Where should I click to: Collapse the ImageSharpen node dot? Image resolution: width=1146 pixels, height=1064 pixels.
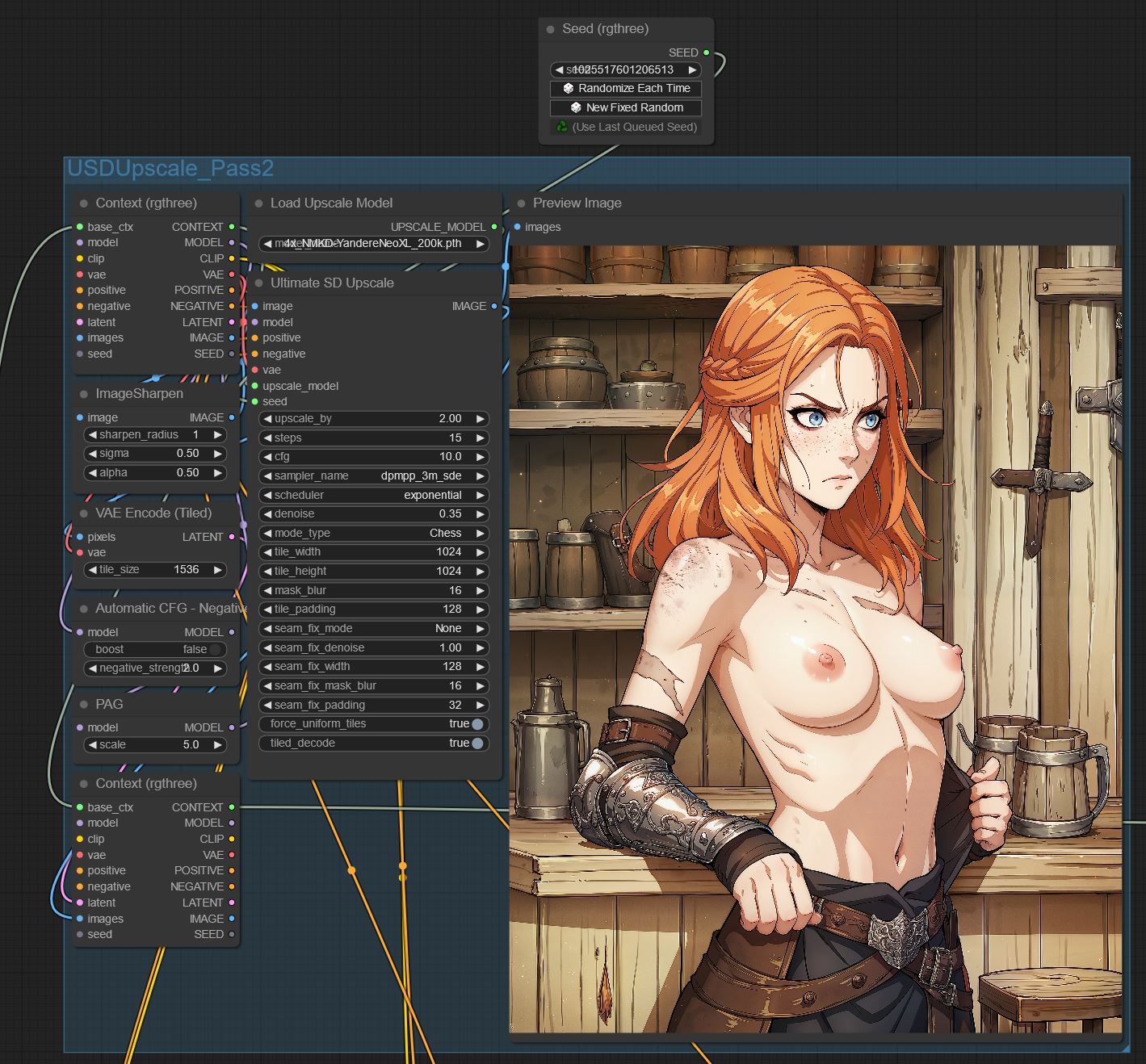tap(84, 394)
